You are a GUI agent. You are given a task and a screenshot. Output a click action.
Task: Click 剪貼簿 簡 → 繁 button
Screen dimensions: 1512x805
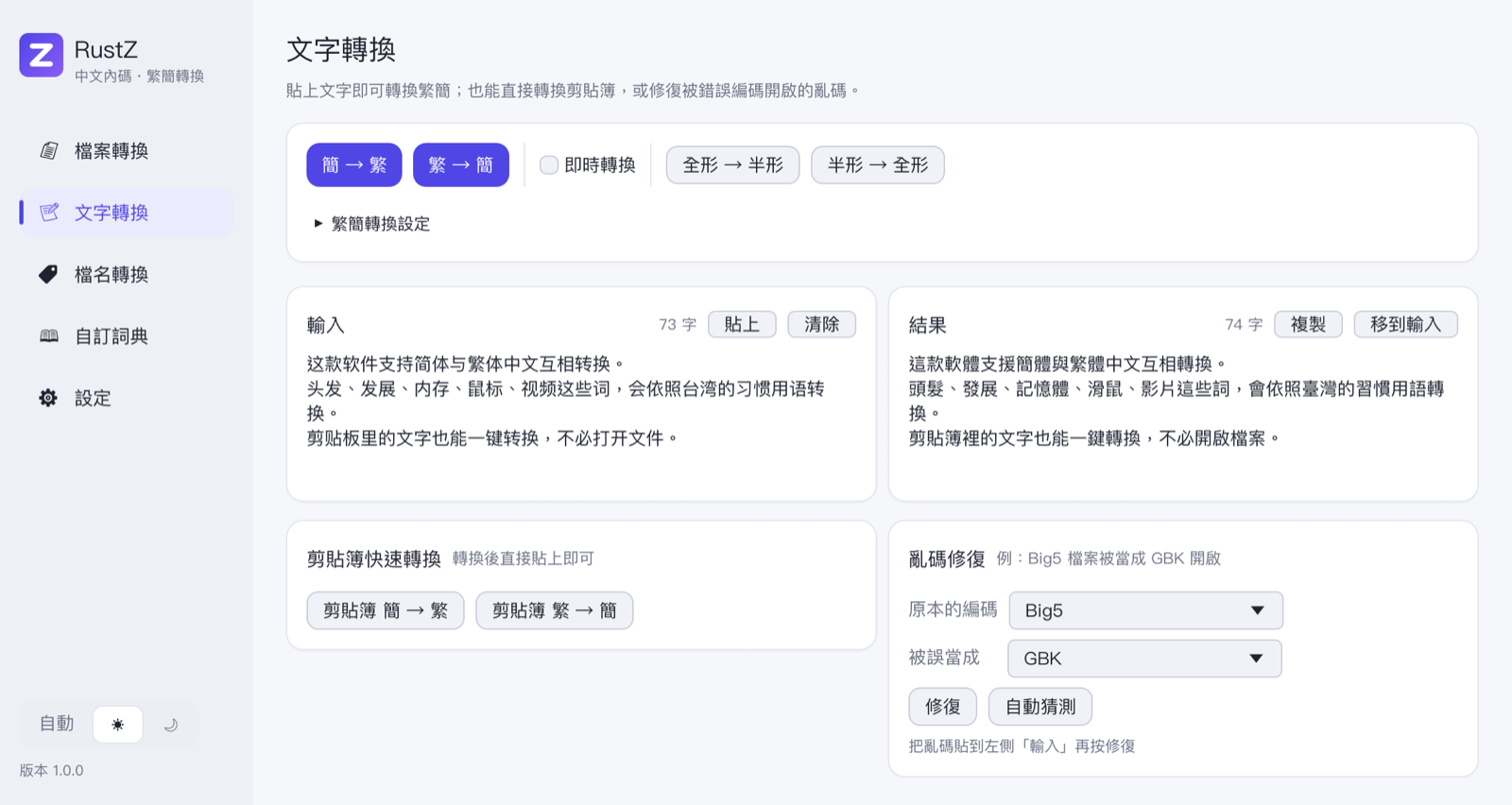tap(386, 610)
